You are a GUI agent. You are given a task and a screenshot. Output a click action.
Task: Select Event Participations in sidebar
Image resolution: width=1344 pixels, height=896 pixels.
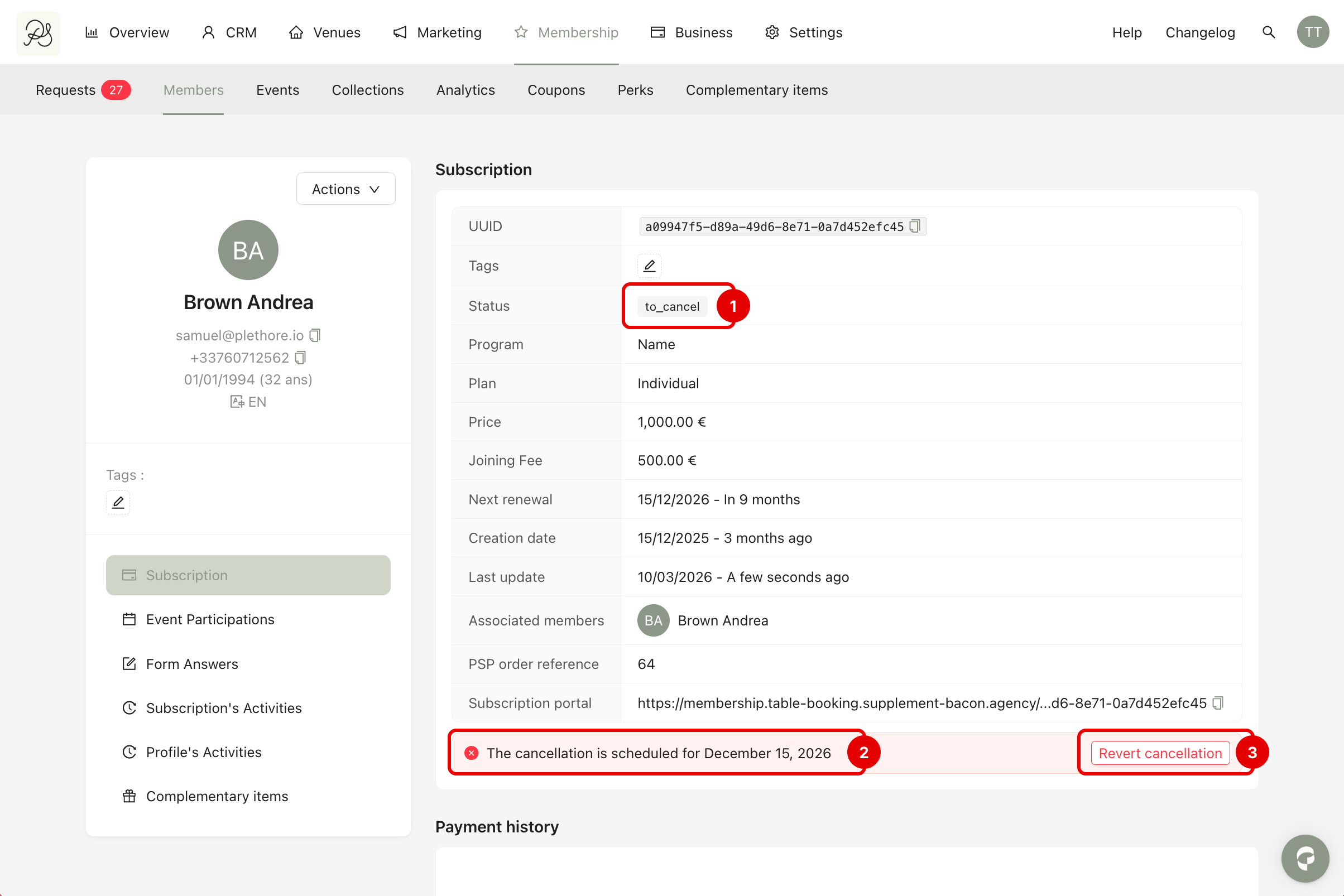(210, 619)
